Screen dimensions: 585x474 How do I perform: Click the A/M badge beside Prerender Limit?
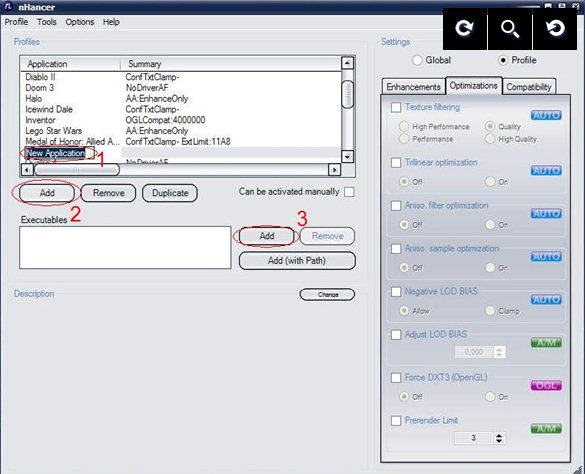point(546,428)
